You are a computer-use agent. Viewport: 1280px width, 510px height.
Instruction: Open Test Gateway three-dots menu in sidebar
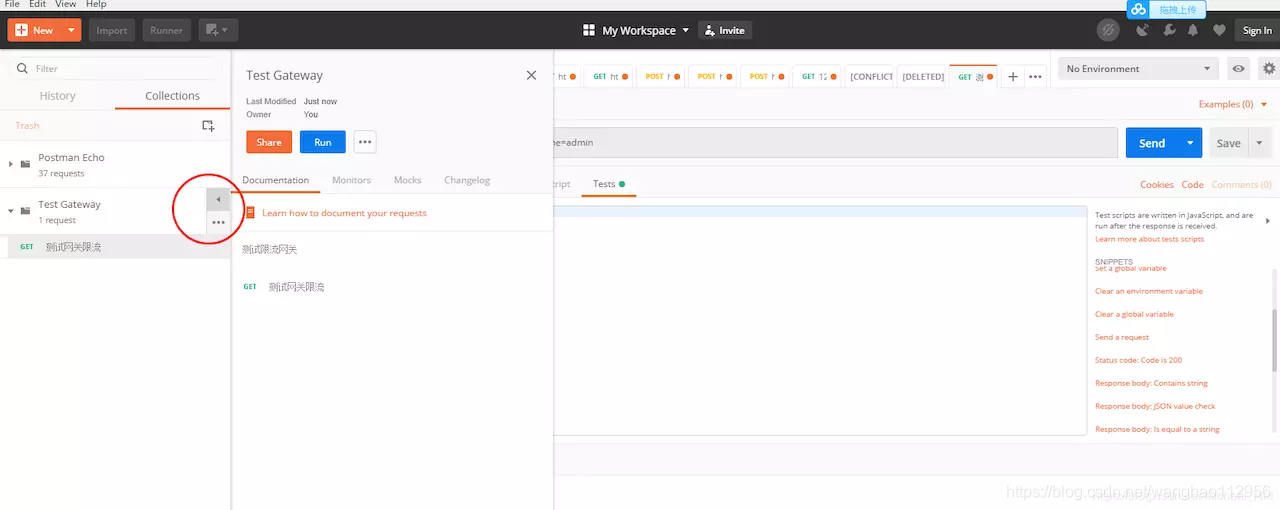coord(218,222)
